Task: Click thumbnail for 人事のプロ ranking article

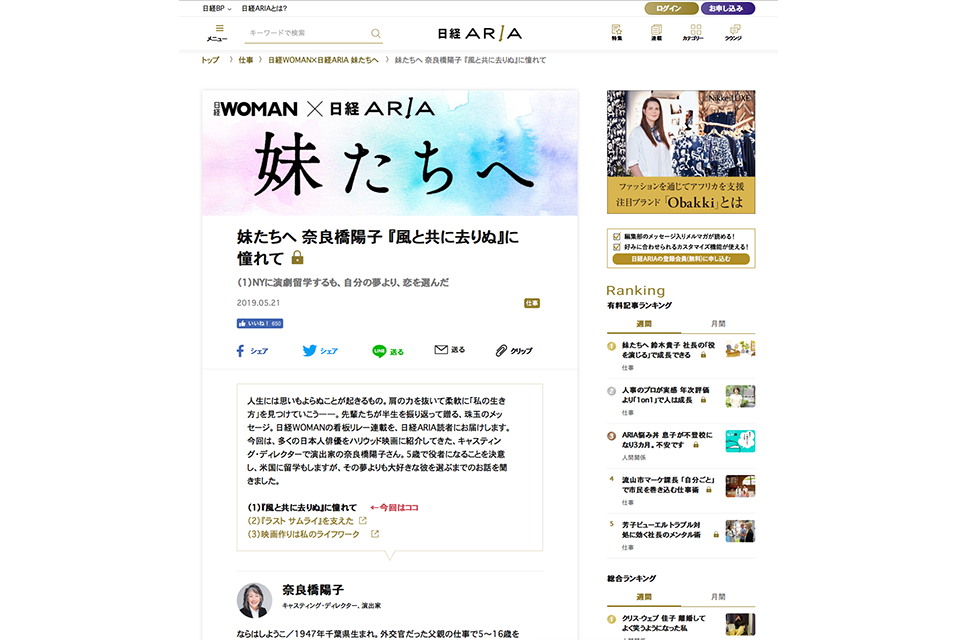Action: [740, 396]
